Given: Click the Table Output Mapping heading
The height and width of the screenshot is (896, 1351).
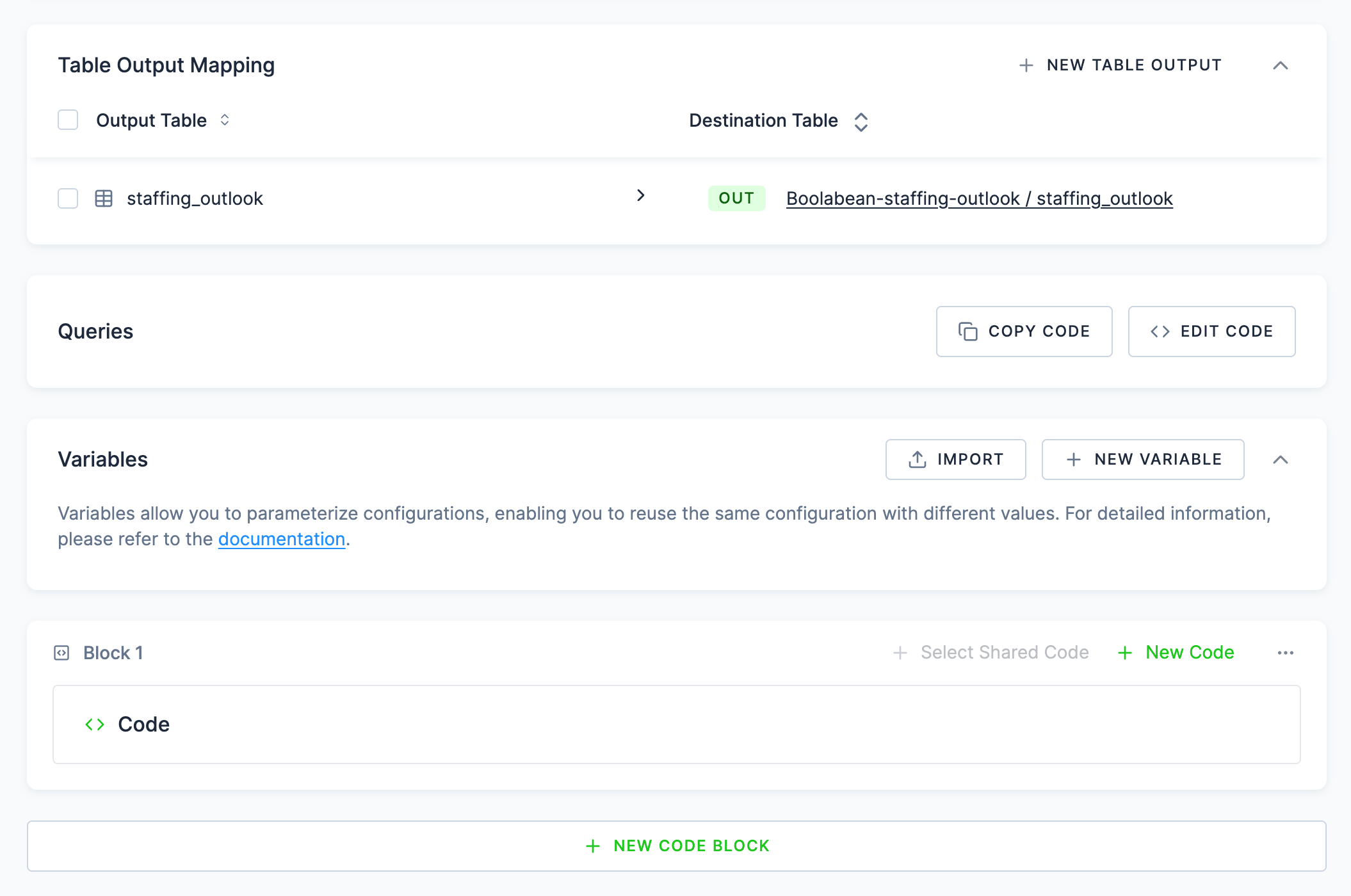Looking at the screenshot, I should pos(166,65).
